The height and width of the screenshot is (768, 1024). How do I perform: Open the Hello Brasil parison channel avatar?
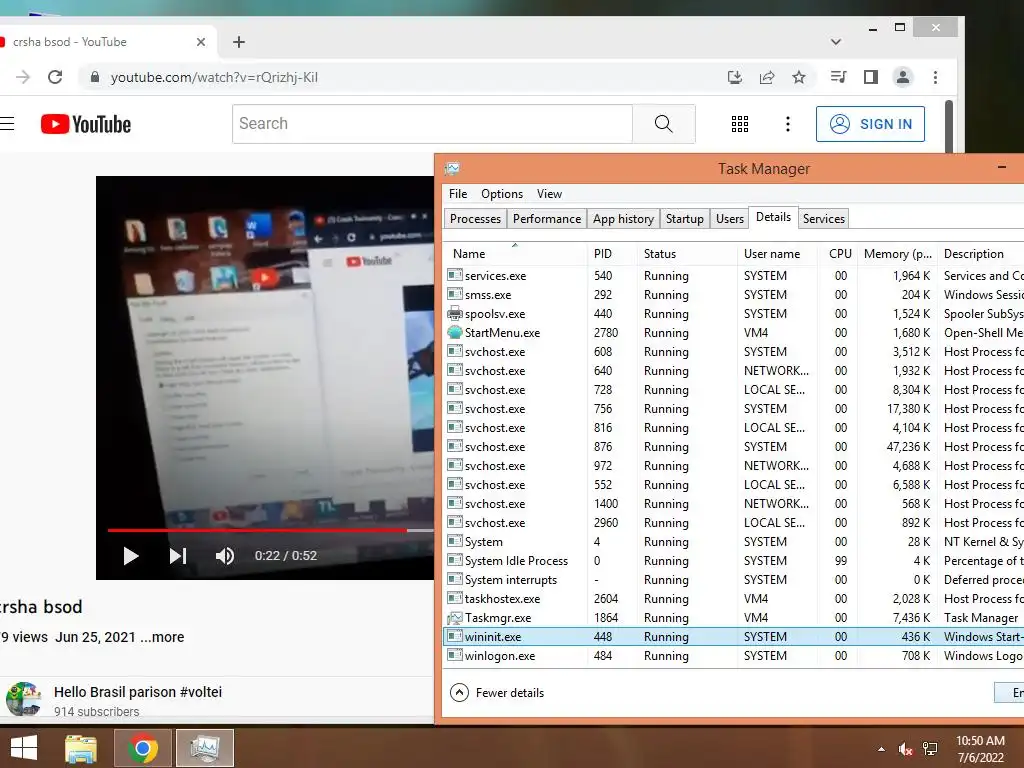pos(24,699)
